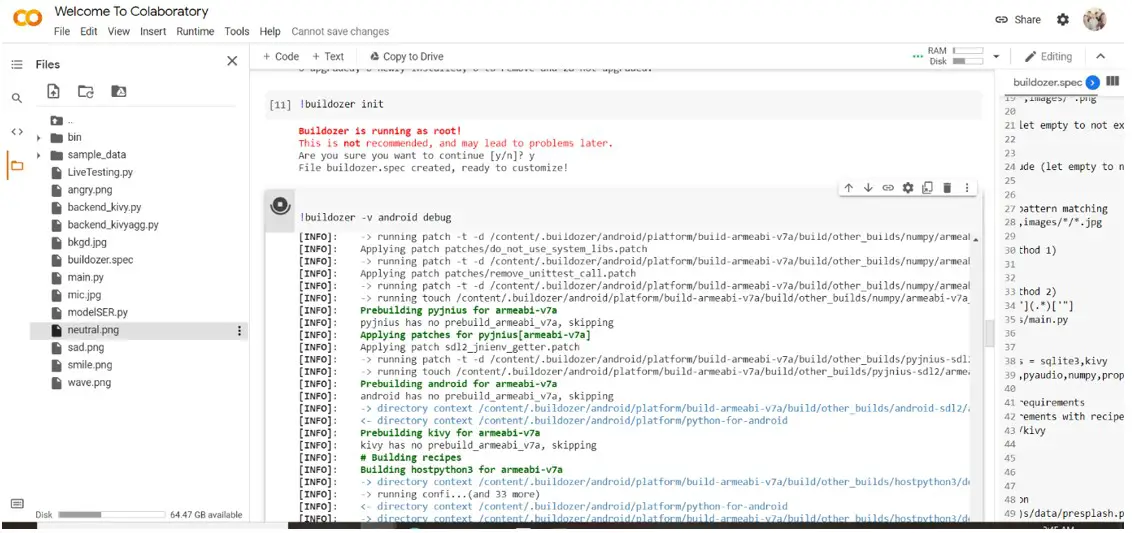Viewport: 1132px width, 533px height.
Task: Move the cell up with arrow icon
Action: 848,188
